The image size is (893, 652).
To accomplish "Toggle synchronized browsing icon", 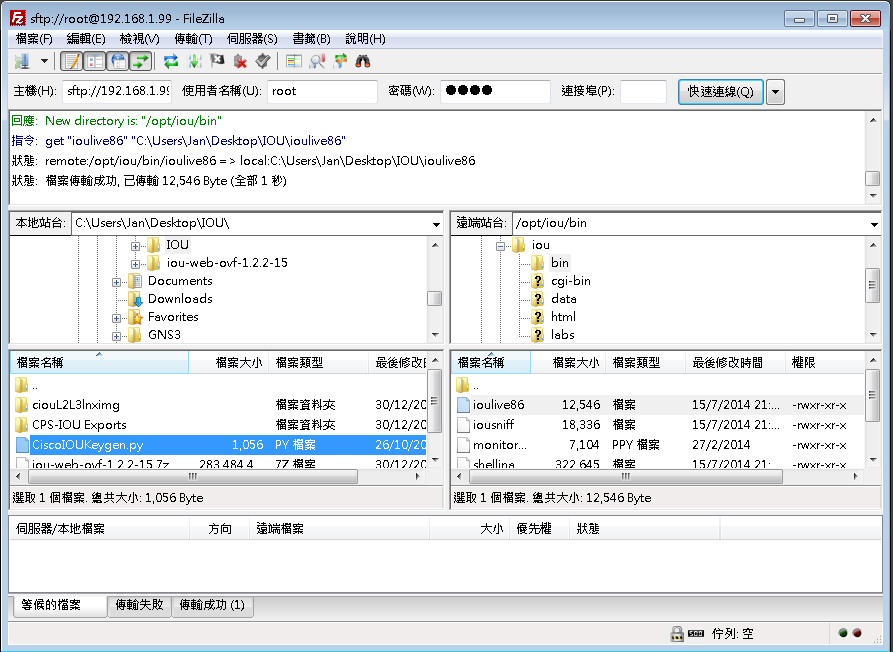I will (x=340, y=61).
